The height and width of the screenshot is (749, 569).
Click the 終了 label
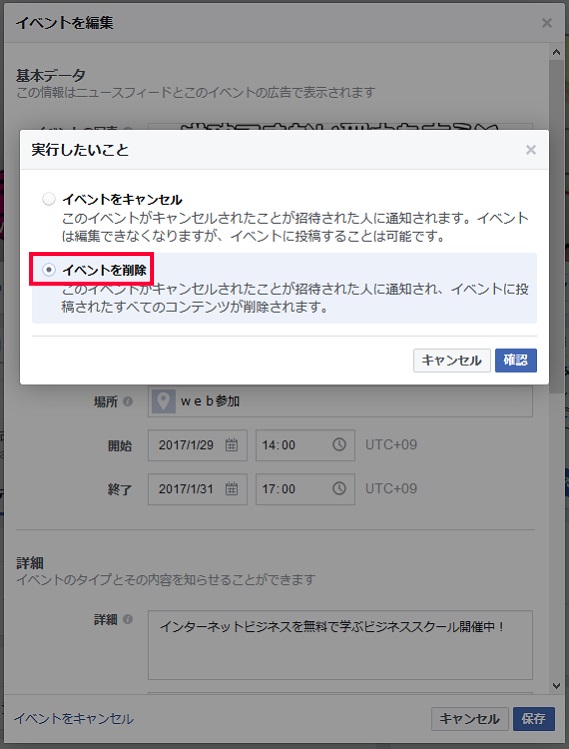click(x=119, y=490)
